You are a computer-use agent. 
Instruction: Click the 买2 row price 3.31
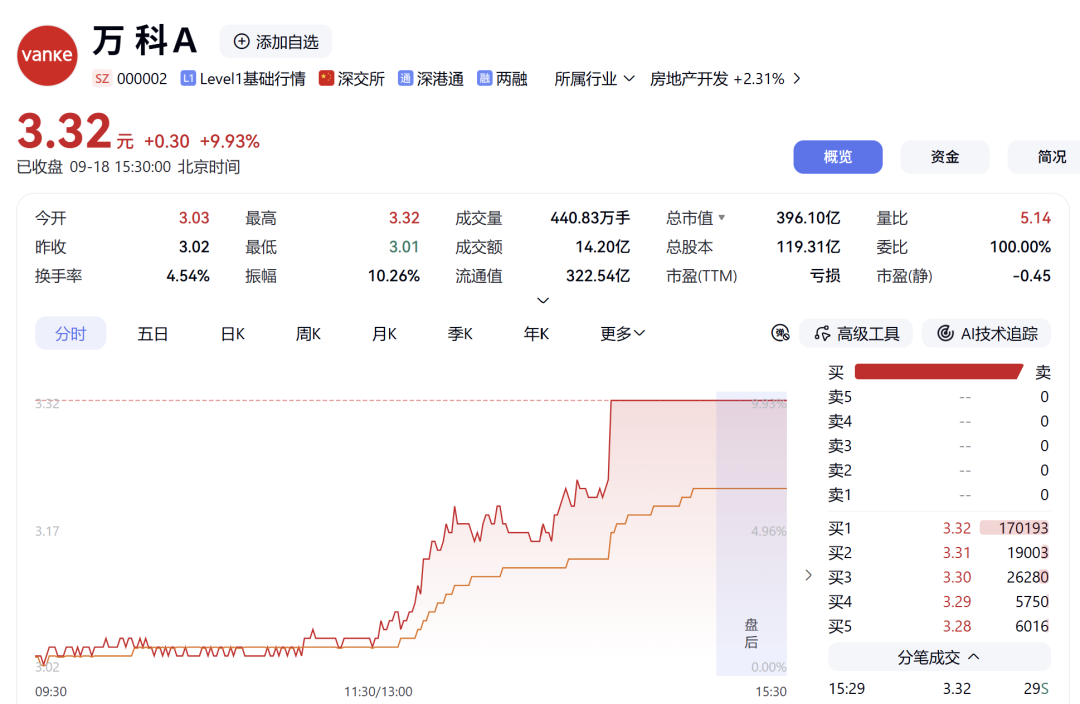[957, 552]
